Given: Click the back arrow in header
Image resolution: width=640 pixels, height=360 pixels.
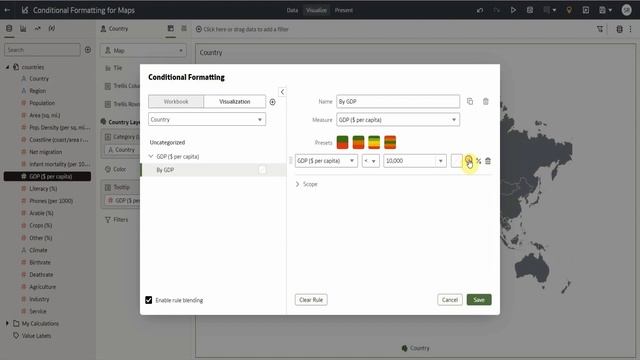Looking at the screenshot, I should pyautogui.click(x=7, y=10).
